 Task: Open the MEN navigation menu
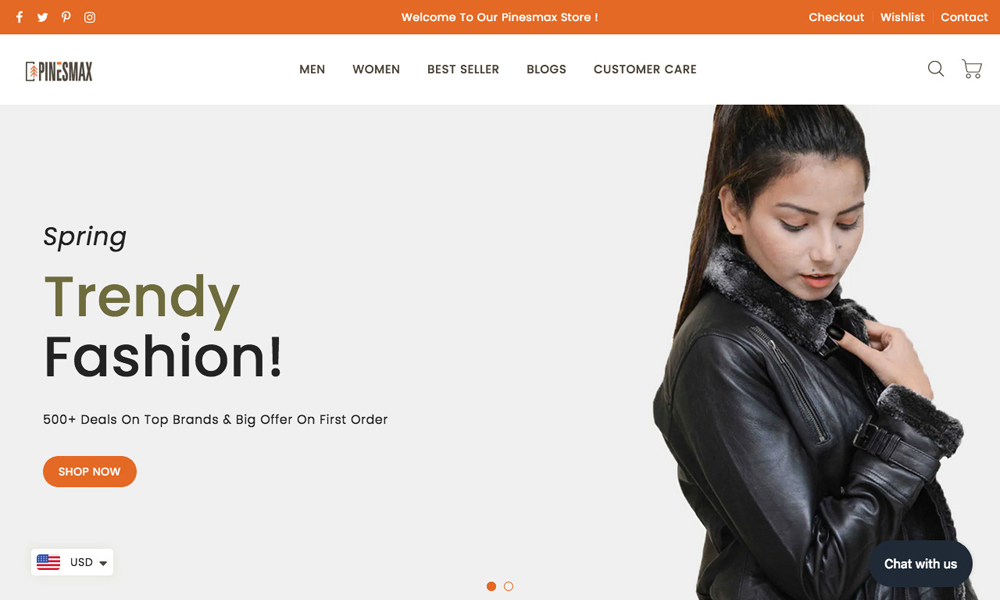pos(312,70)
